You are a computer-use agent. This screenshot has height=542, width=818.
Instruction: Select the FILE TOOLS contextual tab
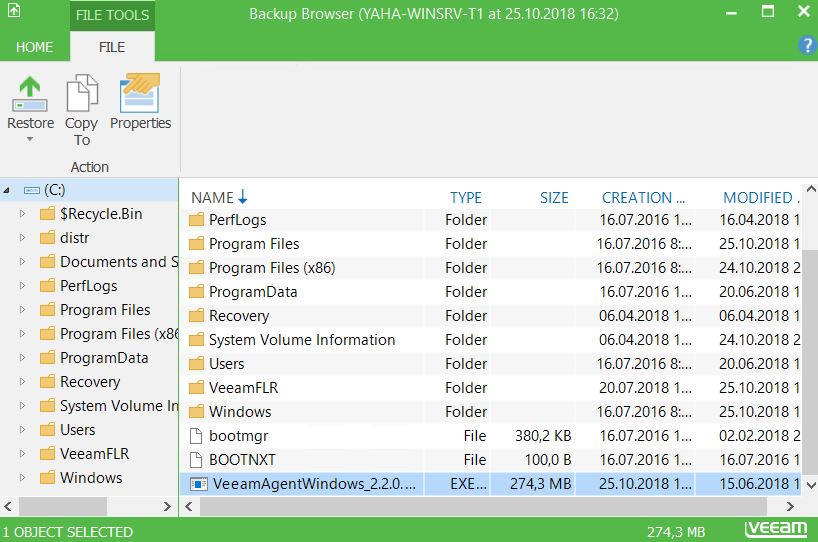pyautogui.click(x=112, y=15)
